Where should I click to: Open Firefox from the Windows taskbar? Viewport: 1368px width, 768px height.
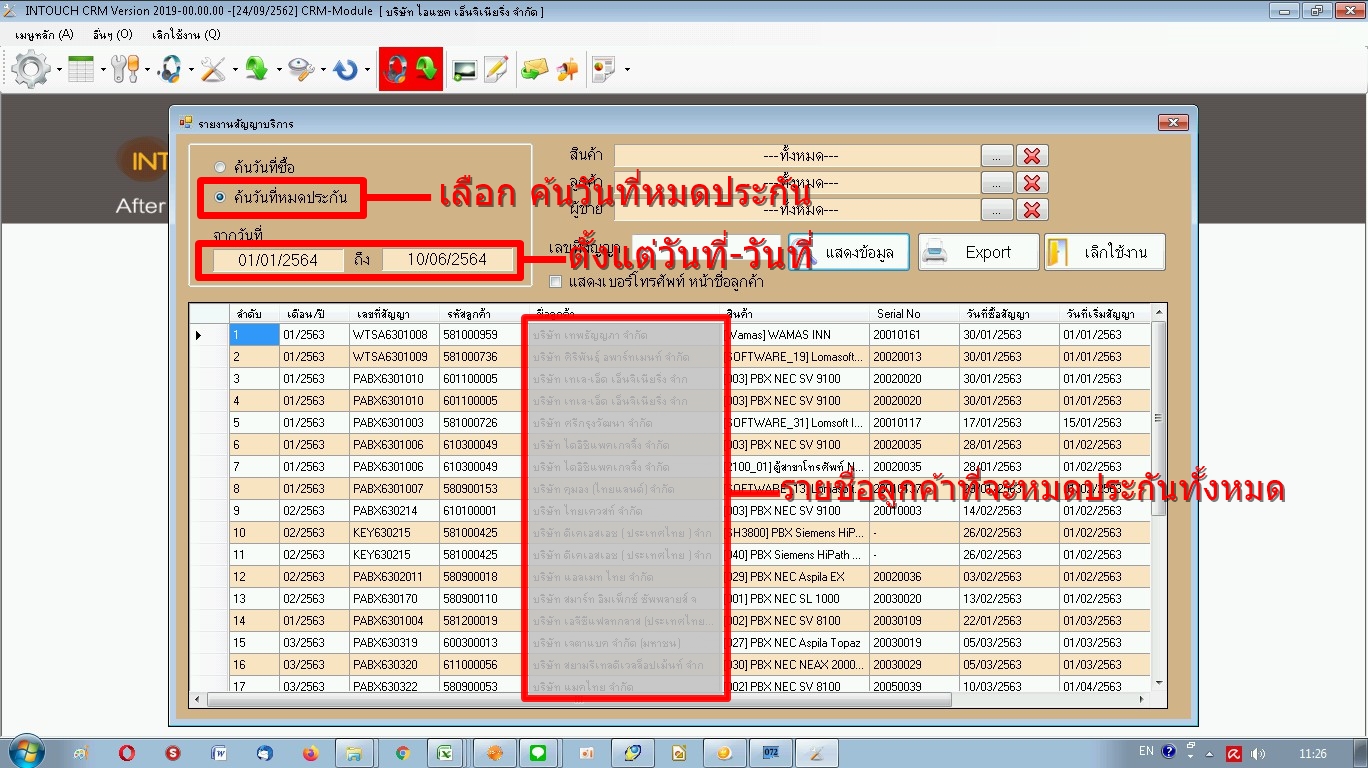coord(309,753)
